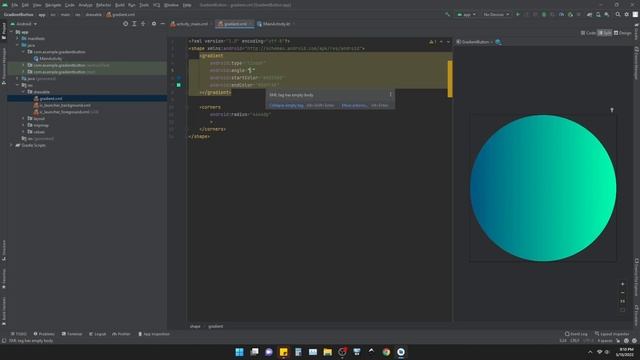The width and height of the screenshot is (640, 360).
Task: Click the green endColor gutter swatch
Action: [179, 85]
